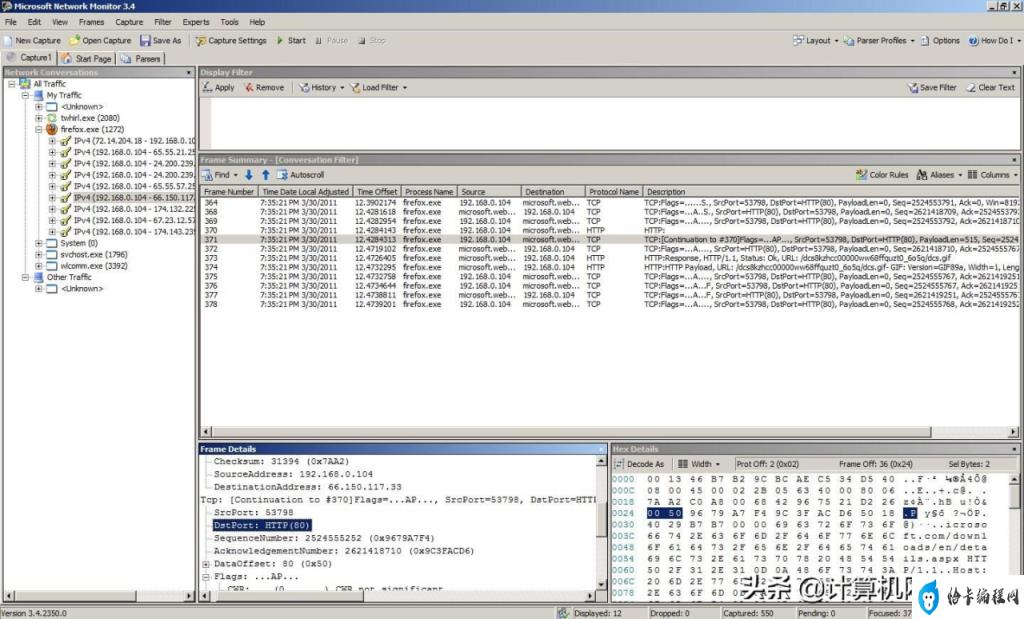
Task: Select conversation 192.168.0.104 - 66.150.117
Action: pos(134,198)
